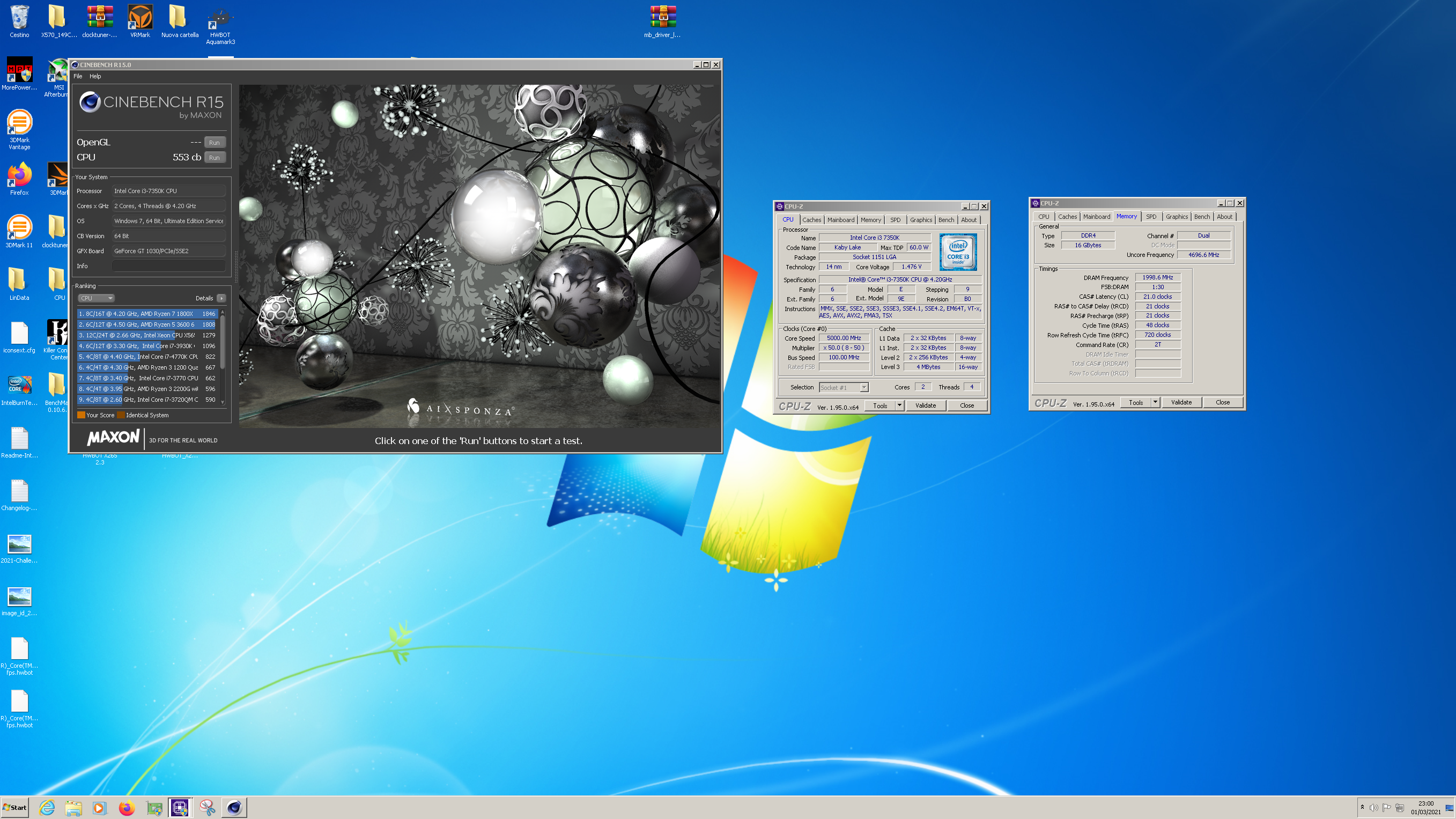Switch to Graphics tab in right CPU-Z
The height and width of the screenshot is (819, 1456).
(1176, 217)
